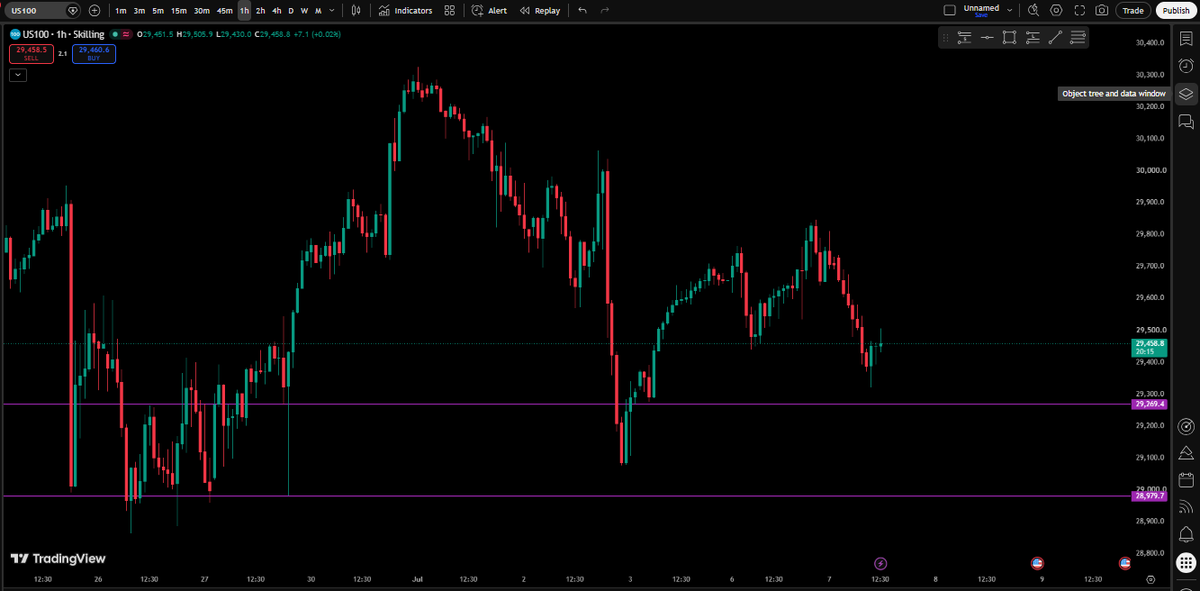Expand the layout manage dropdown arrow
This screenshot has height=591, width=1200.
(1010, 10)
